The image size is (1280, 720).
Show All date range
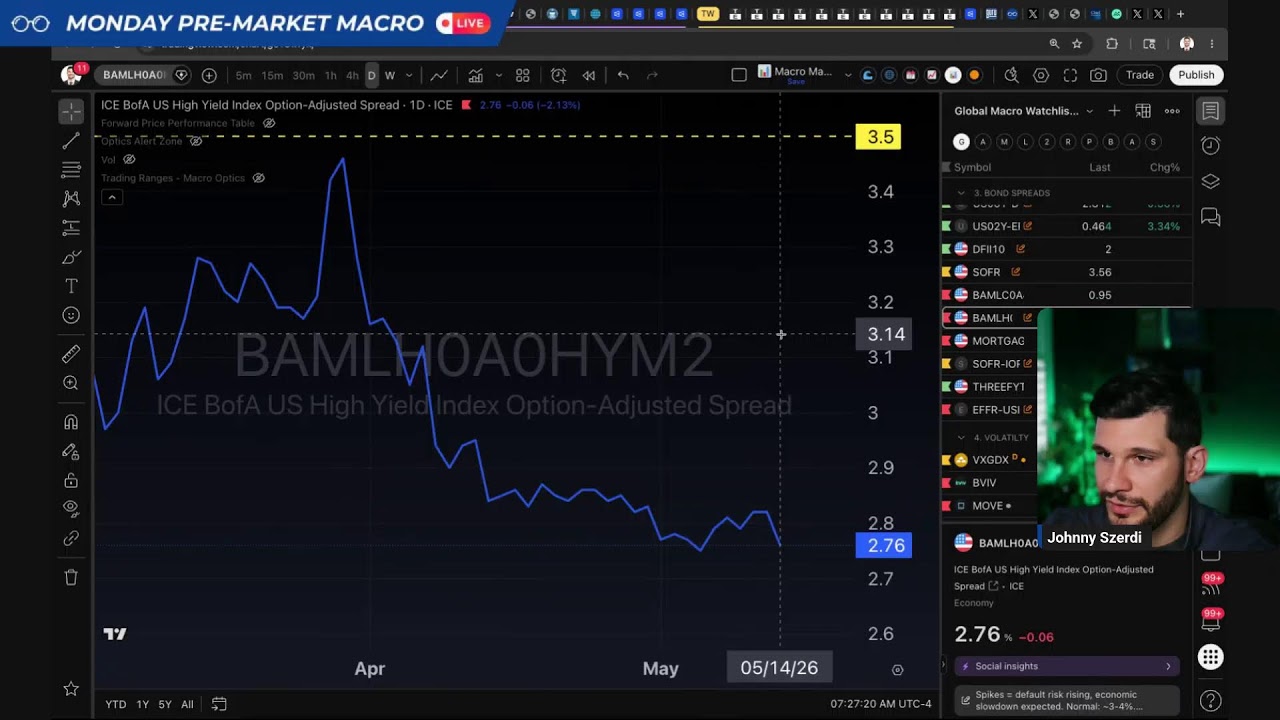187,704
